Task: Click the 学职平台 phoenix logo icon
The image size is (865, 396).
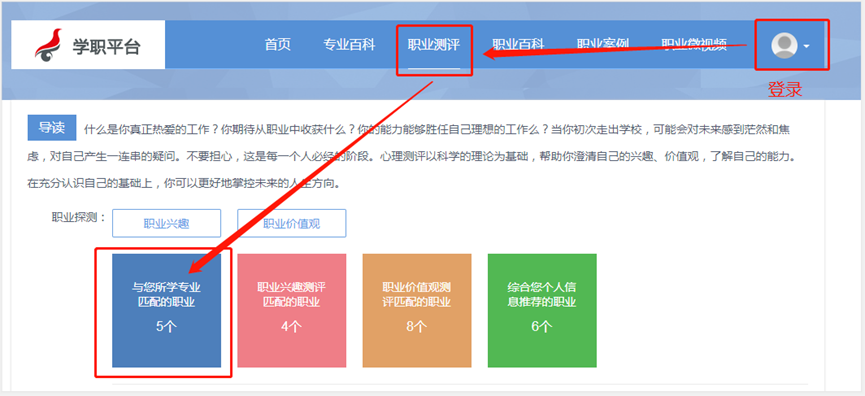Action: (49, 45)
